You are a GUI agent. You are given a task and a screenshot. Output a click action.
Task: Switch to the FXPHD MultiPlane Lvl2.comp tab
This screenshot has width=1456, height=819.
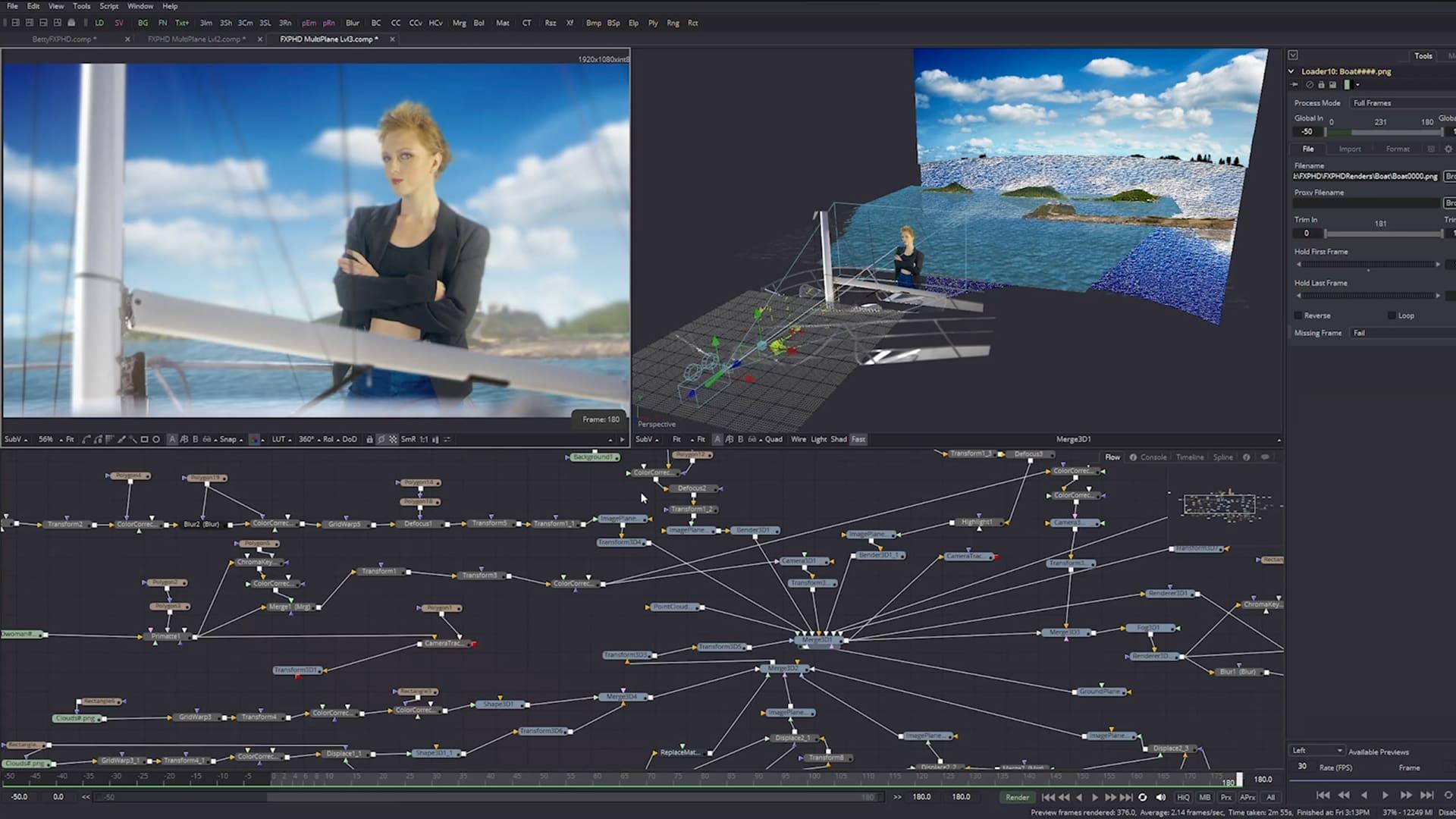[196, 39]
